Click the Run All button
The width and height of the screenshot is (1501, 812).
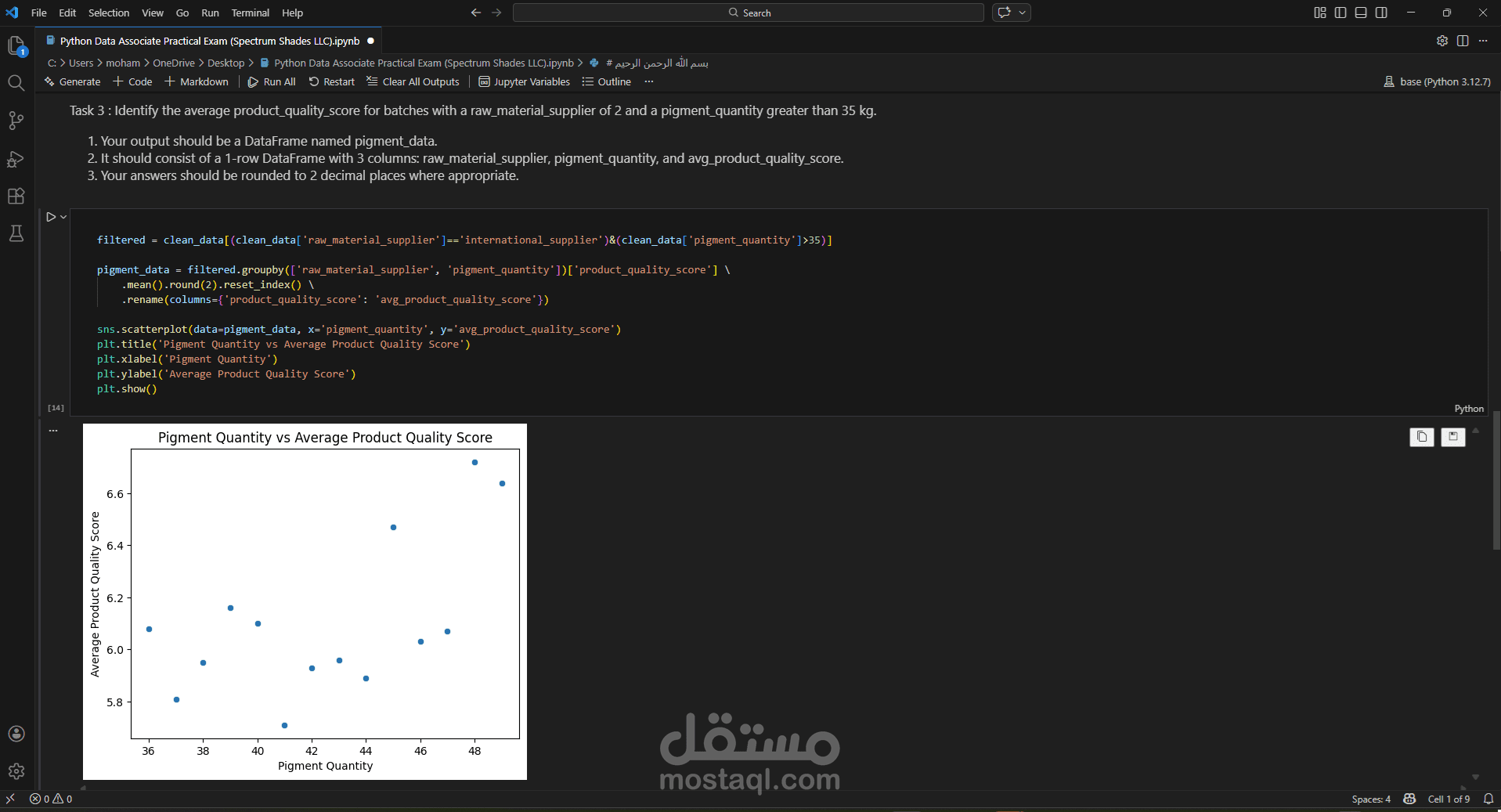pos(271,81)
